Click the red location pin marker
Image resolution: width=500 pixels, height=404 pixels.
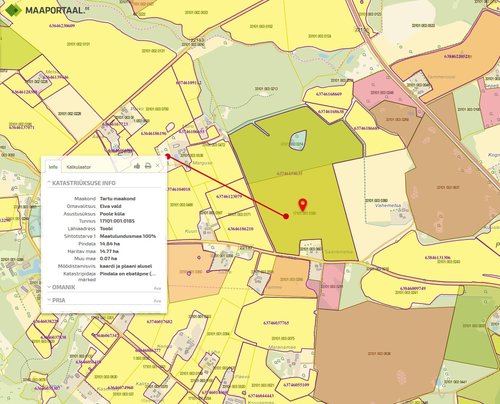pyautogui.click(x=302, y=205)
